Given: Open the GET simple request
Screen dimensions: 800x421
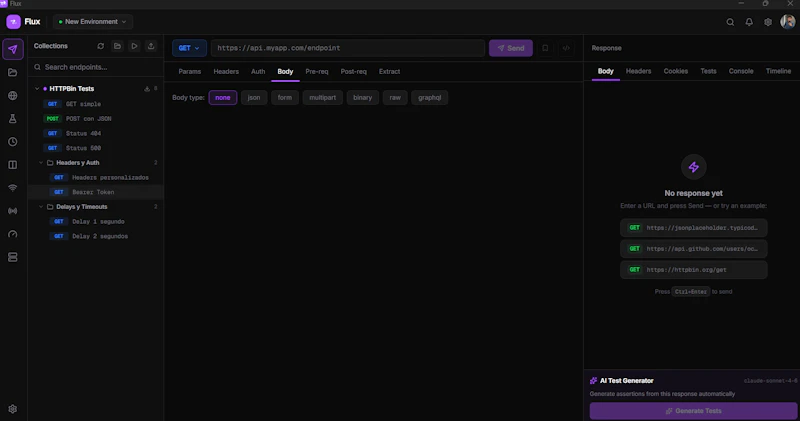Looking at the screenshot, I should pos(95,104).
